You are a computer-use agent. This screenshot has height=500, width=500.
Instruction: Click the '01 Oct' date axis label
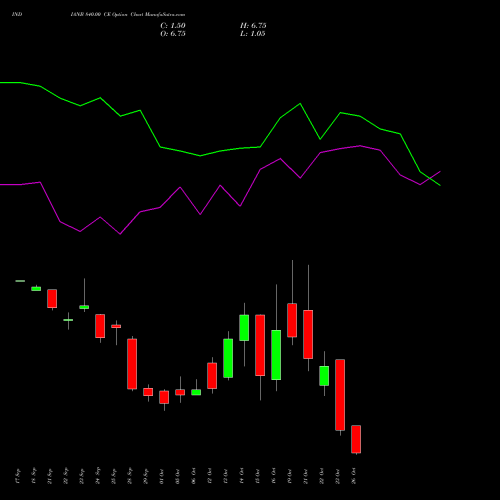point(162,476)
